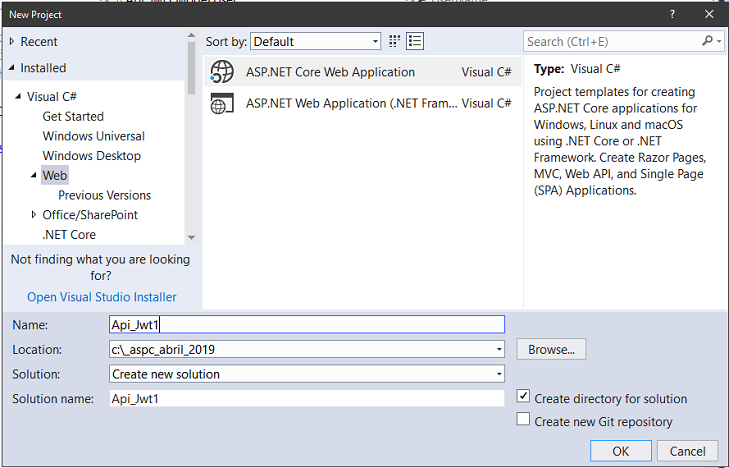Click the tree scrollbar up arrow
Viewport: 729px width, 468px height.
click(191, 35)
